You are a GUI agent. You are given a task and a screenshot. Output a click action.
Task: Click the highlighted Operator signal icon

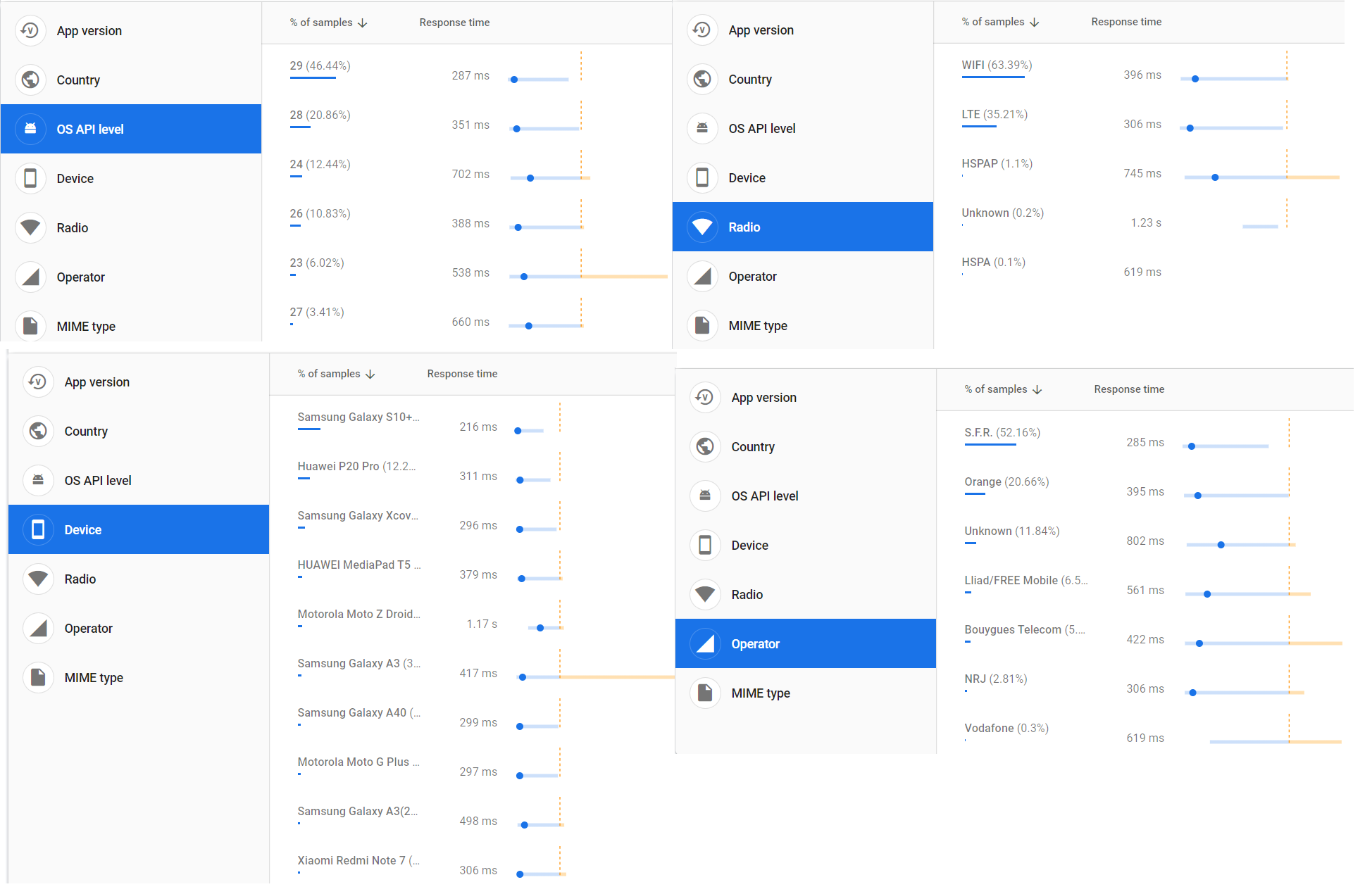pos(705,643)
